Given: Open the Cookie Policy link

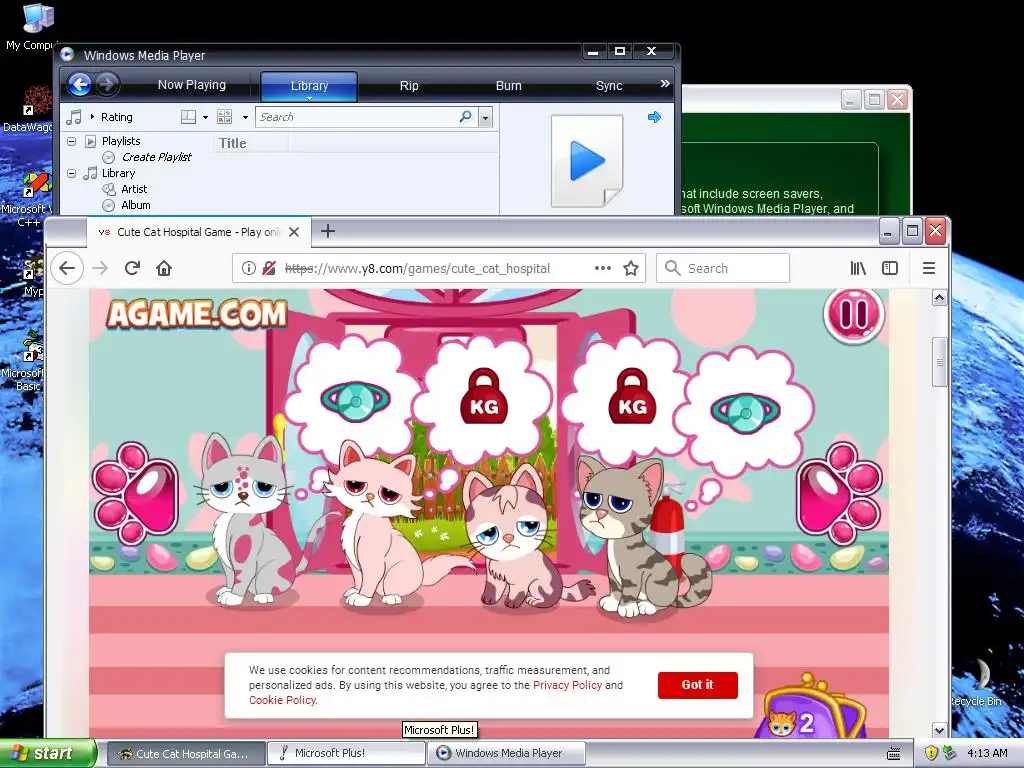Looking at the screenshot, I should click(282, 700).
